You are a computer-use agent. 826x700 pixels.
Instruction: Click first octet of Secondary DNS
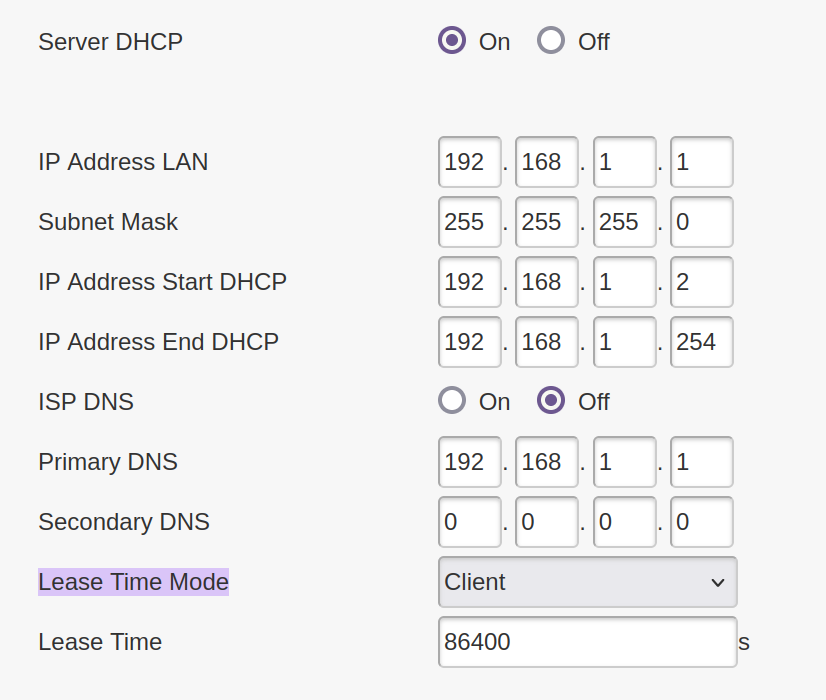(469, 522)
